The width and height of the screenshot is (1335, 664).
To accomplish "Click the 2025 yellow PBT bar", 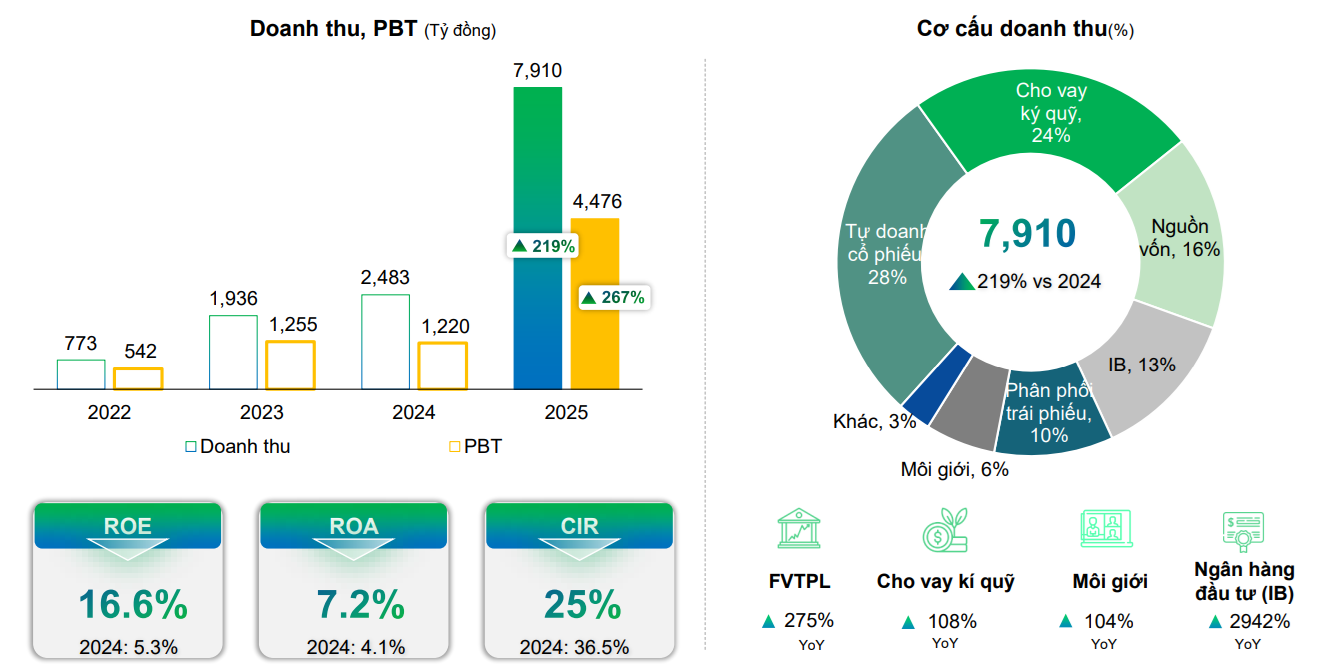I will 595,303.
